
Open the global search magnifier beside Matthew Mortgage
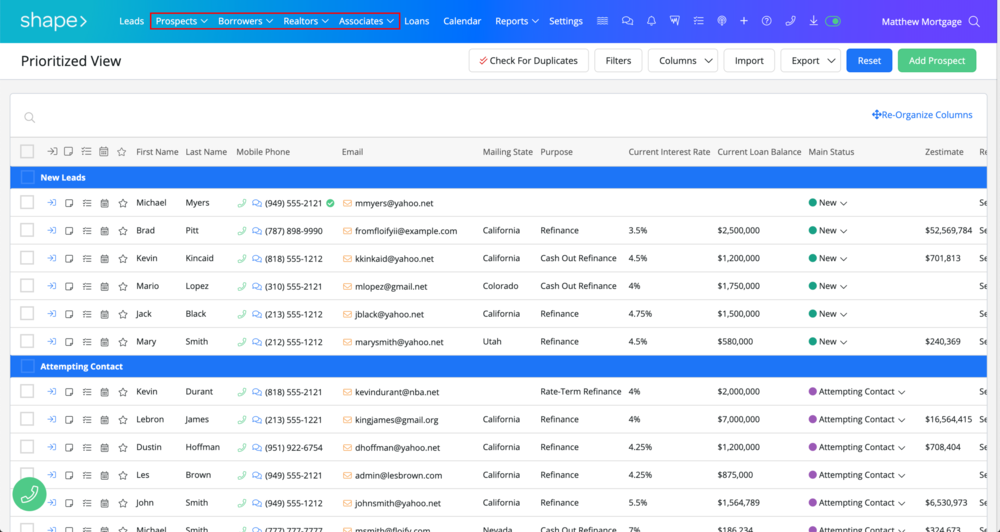974,21
